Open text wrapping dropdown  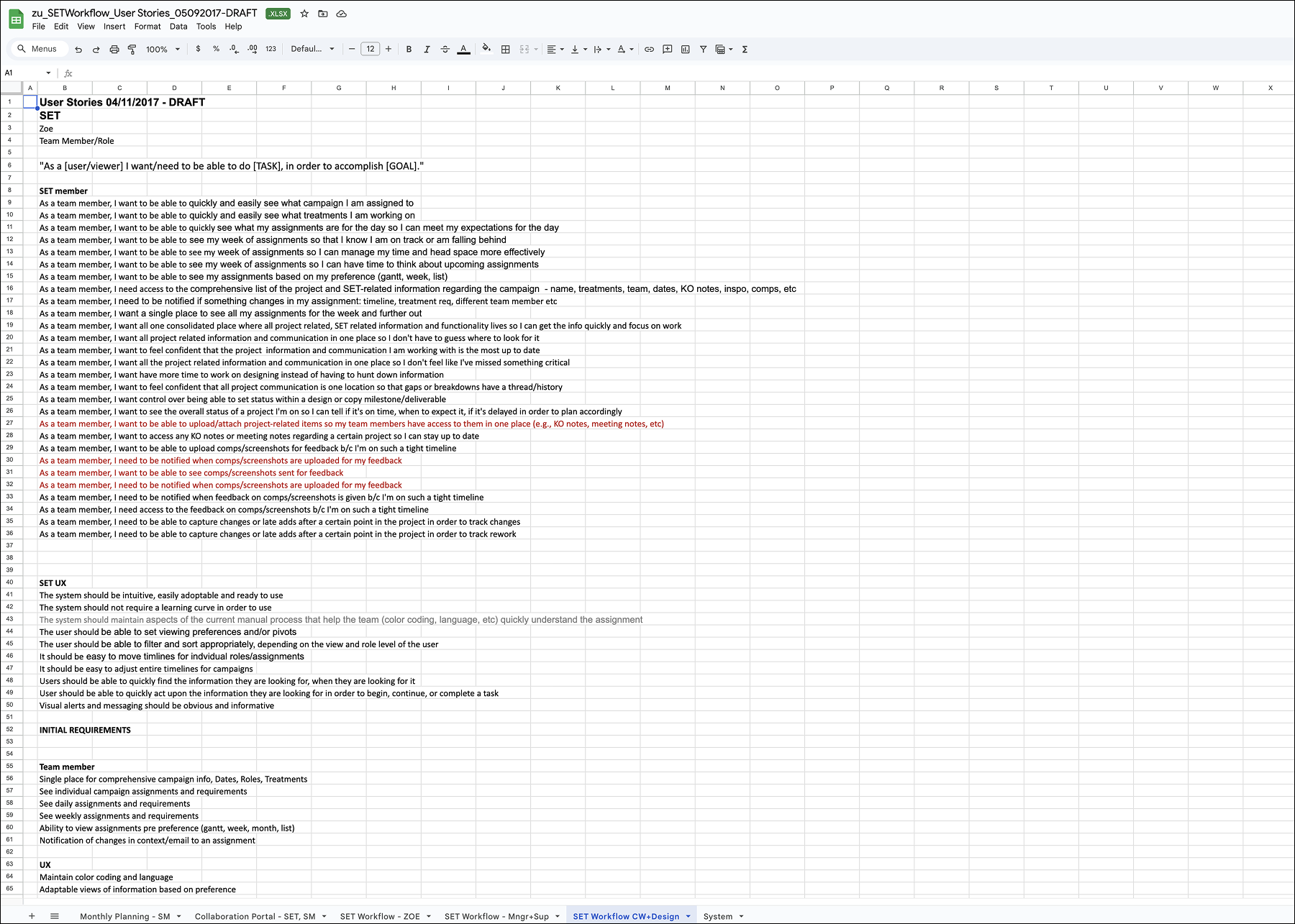[x=602, y=50]
